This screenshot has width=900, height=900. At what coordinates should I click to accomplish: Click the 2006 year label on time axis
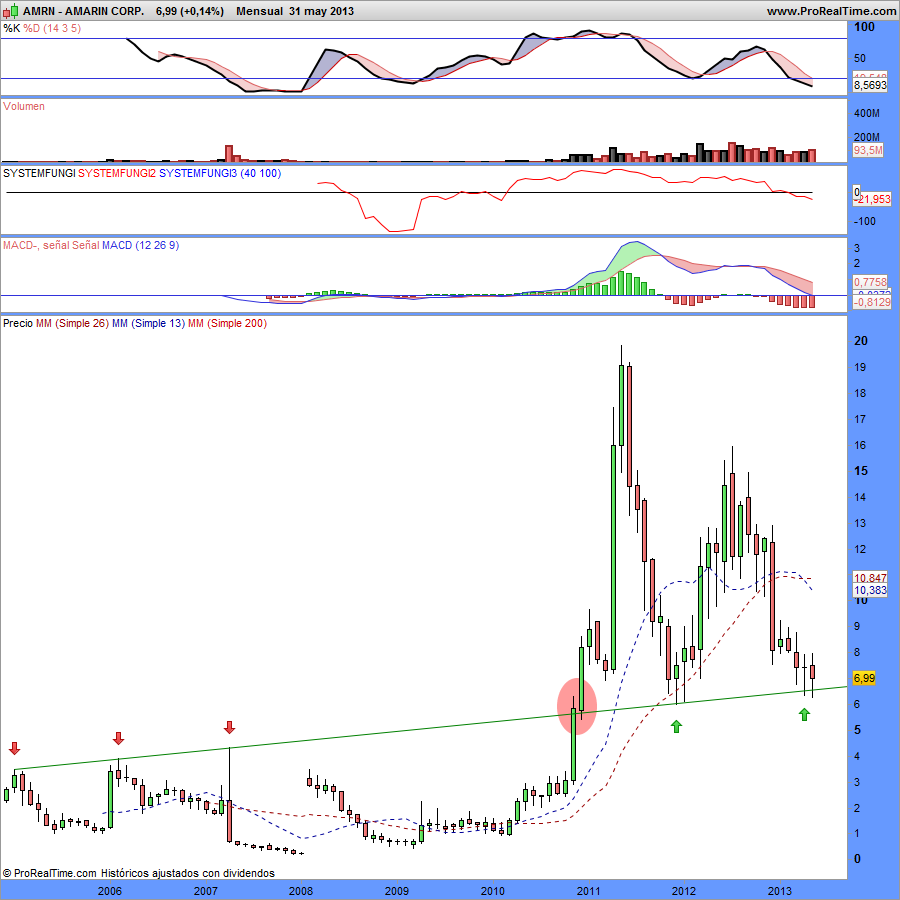click(x=110, y=891)
